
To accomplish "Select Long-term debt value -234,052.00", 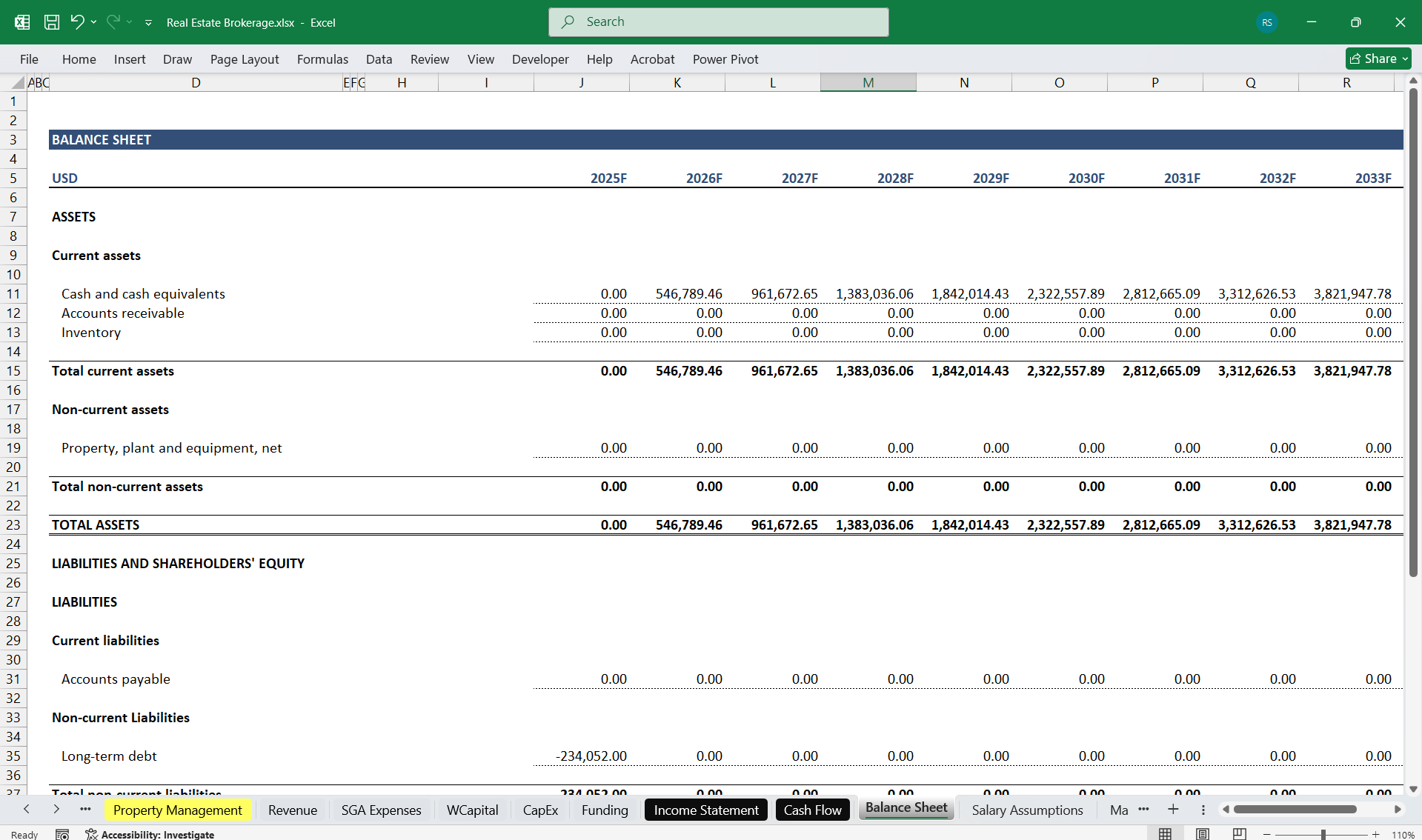I will point(591,756).
